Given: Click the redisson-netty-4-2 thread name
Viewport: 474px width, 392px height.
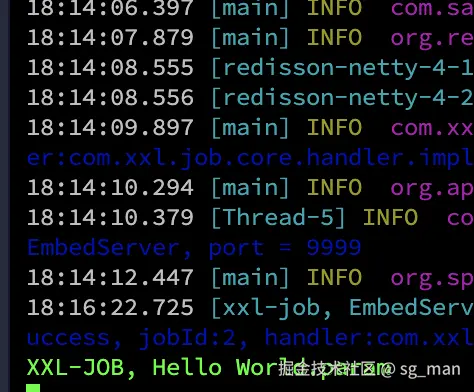Looking at the screenshot, I should pyautogui.click(x=348, y=98).
